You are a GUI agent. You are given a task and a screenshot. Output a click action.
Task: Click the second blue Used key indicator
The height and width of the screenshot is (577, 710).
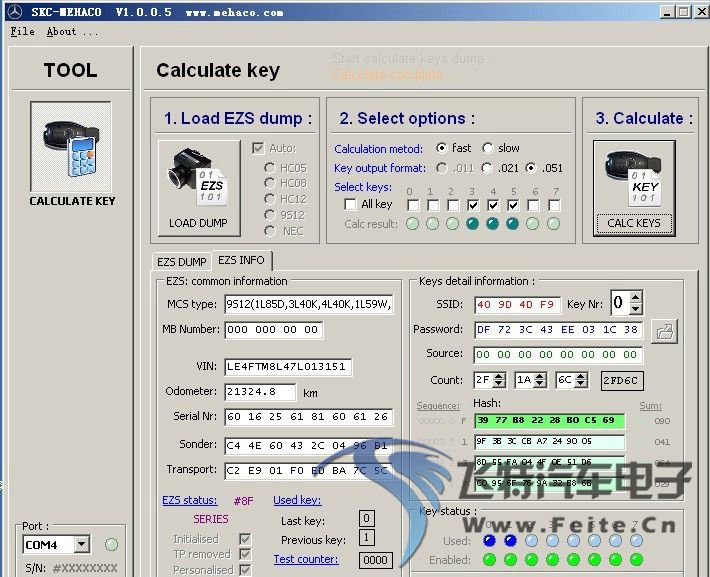click(x=510, y=540)
